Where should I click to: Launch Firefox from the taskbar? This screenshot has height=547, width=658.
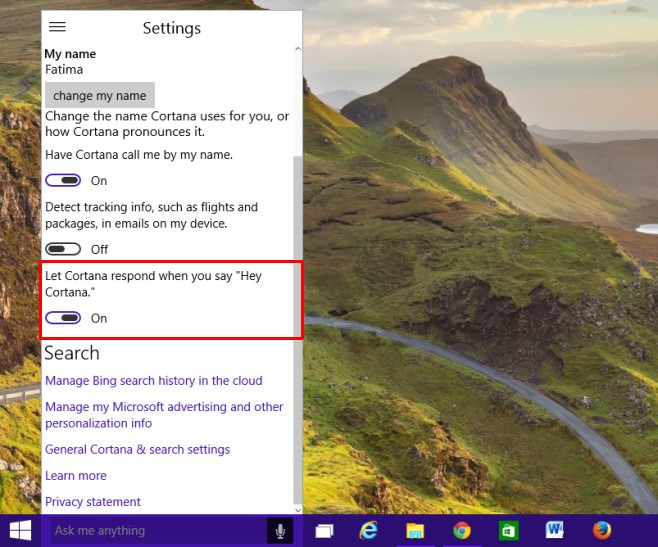(602, 530)
